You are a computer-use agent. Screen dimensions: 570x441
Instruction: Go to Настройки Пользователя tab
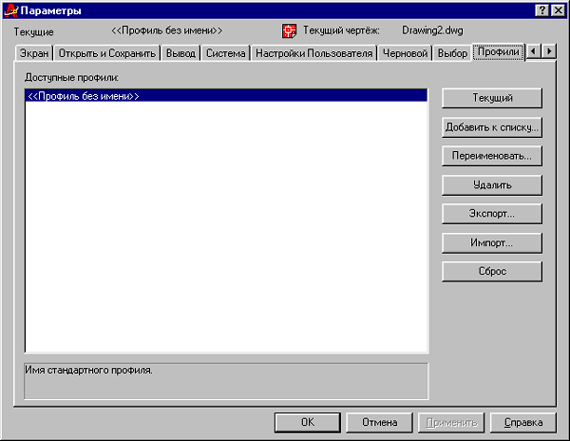[314, 53]
